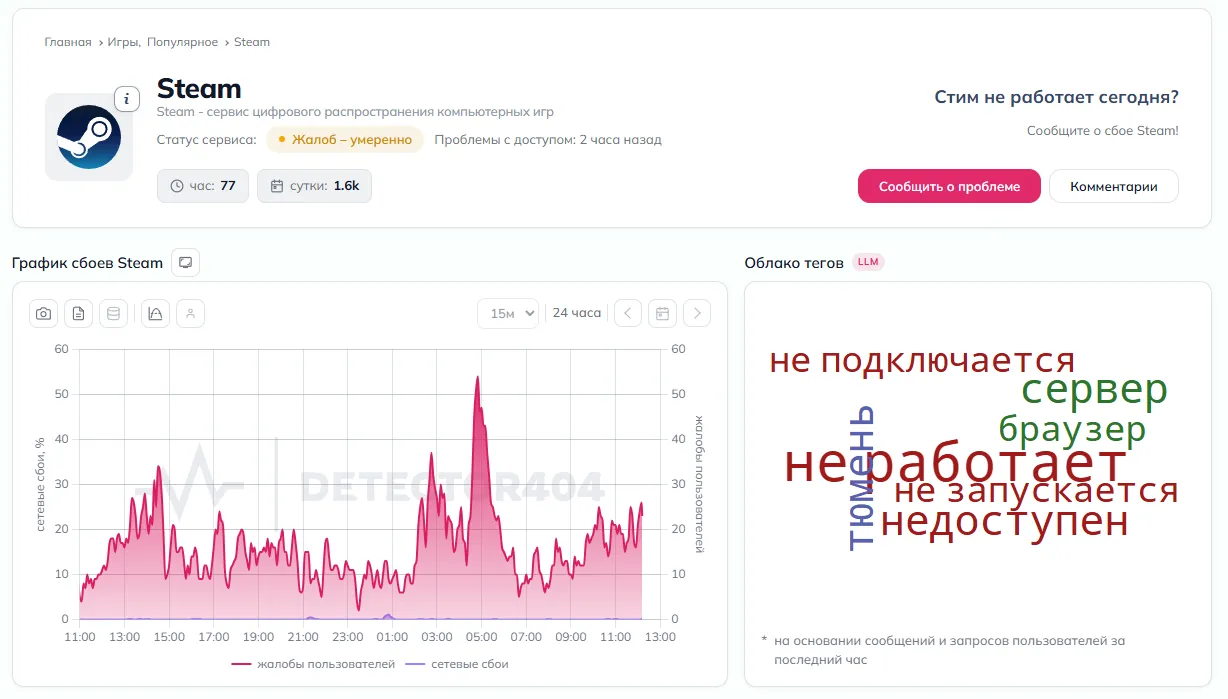Follow the Главная breadcrumb link

[x=68, y=42]
